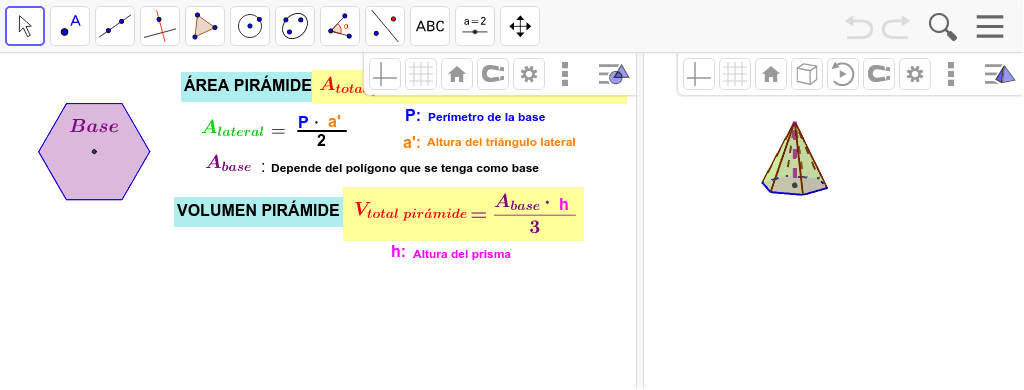Click the A total formula box
The width and height of the screenshot is (1024, 390).
[338, 86]
